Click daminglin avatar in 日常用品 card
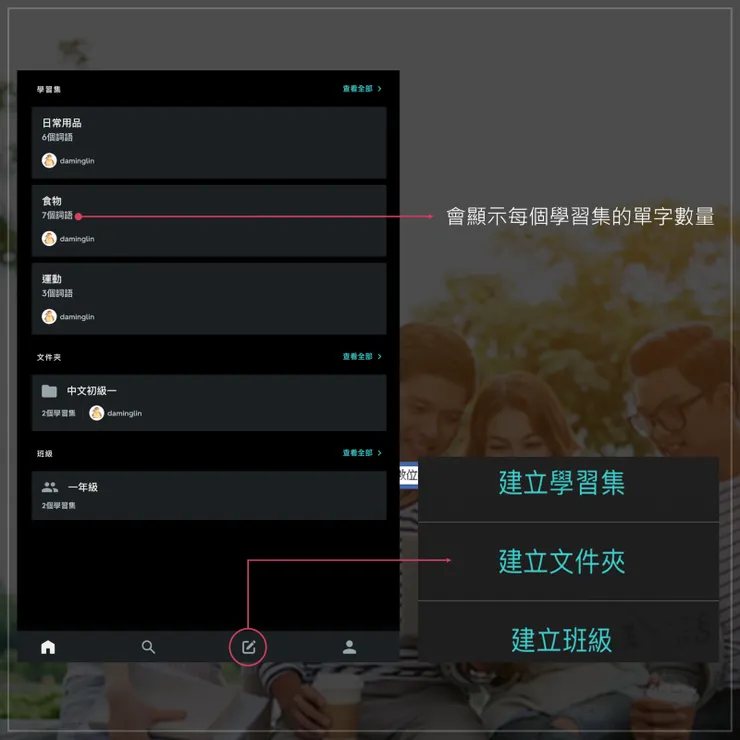 tap(49, 160)
